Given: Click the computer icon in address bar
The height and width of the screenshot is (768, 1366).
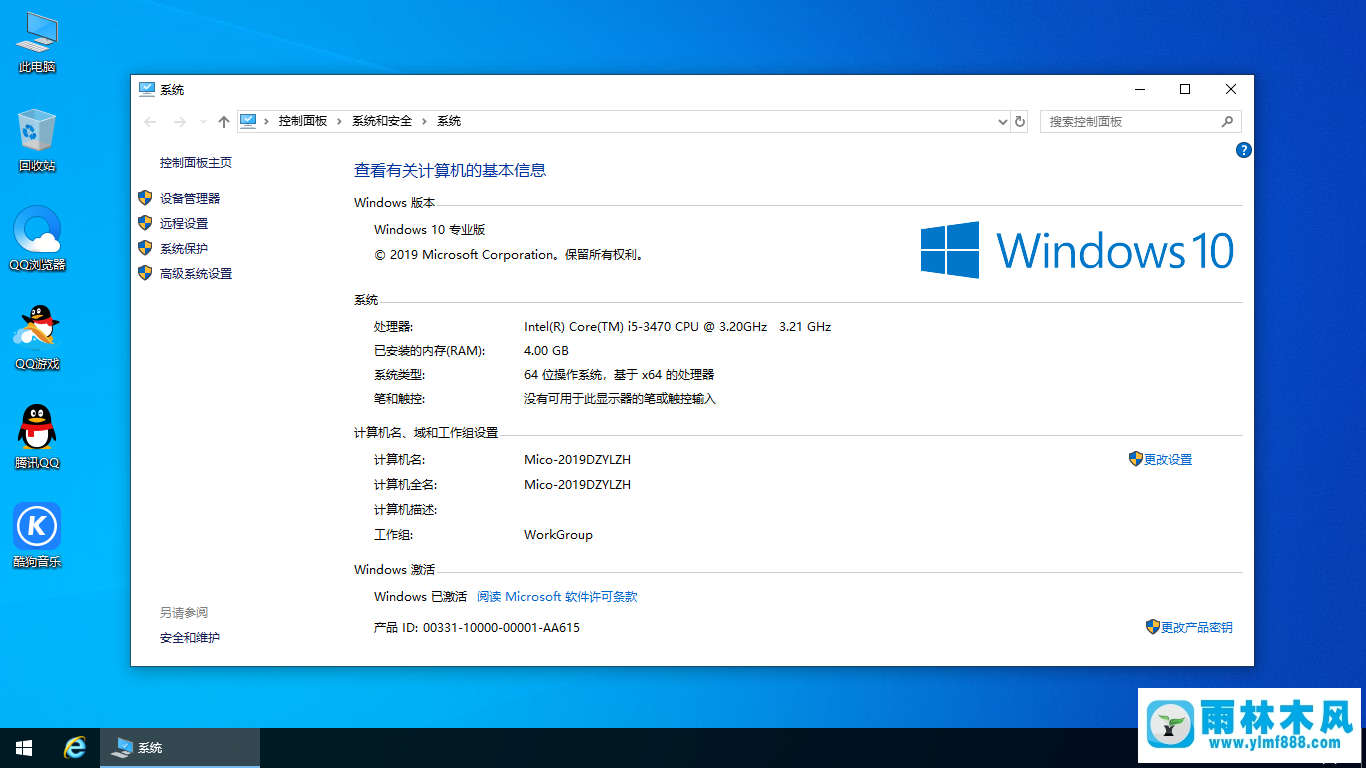Looking at the screenshot, I should click(248, 121).
